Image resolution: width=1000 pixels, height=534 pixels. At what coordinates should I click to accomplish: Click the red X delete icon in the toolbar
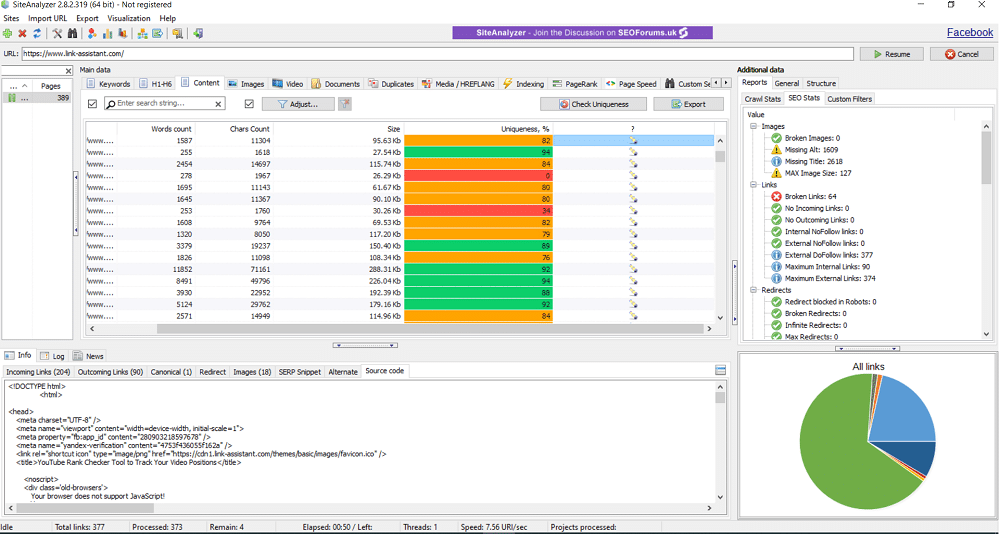pos(22,33)
